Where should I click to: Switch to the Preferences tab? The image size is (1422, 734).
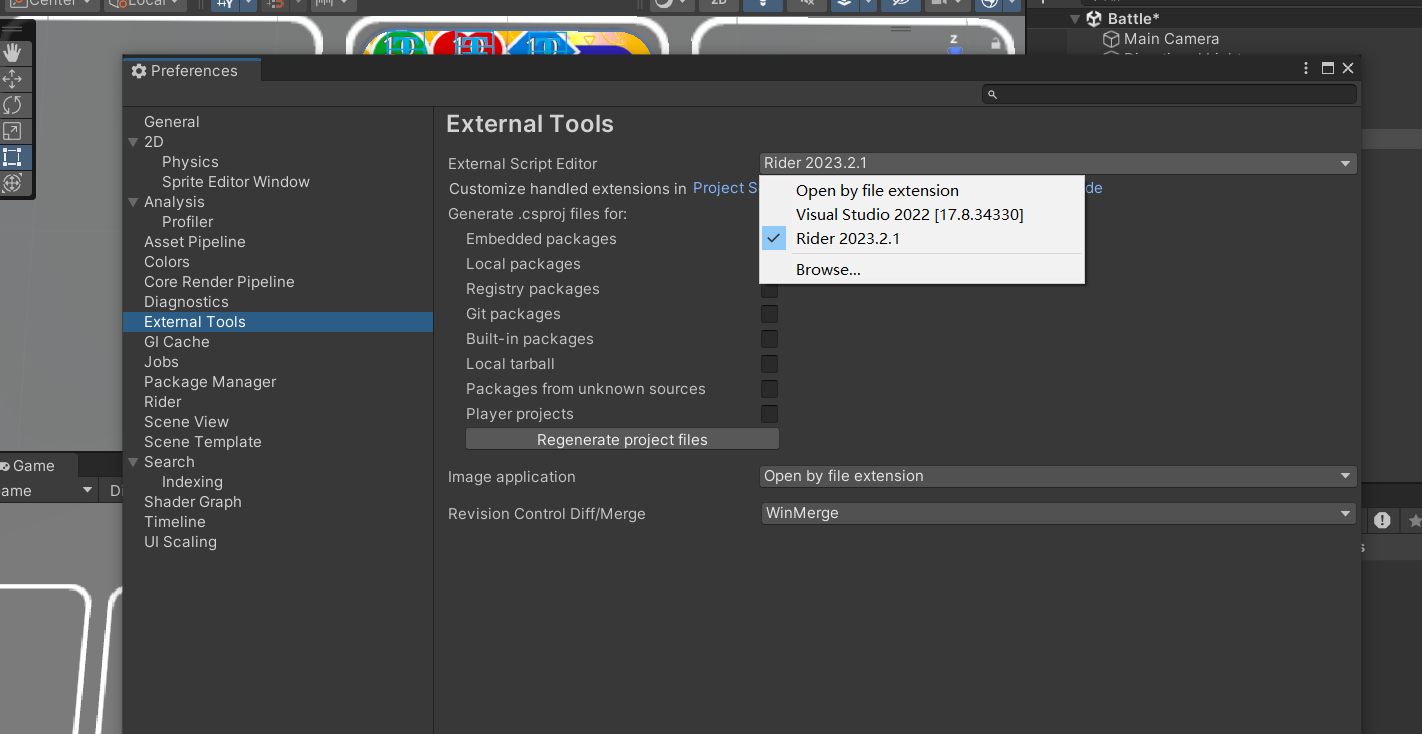point(193,71)
